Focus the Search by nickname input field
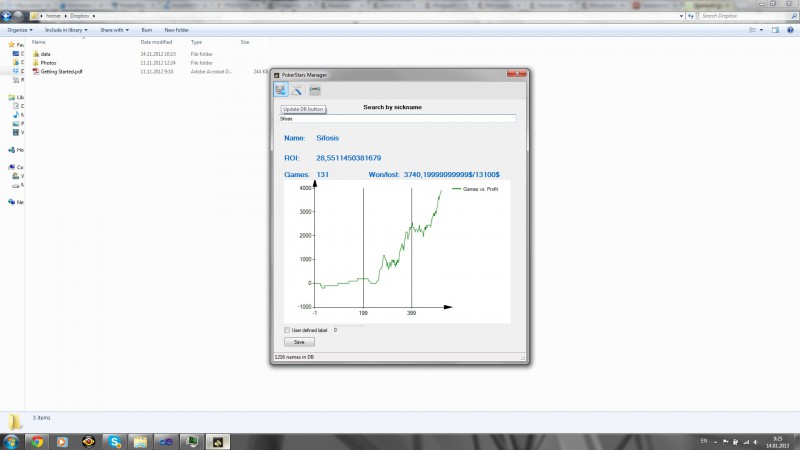Image resolution: width=800 pixels, height=450 pixels. 397,118
